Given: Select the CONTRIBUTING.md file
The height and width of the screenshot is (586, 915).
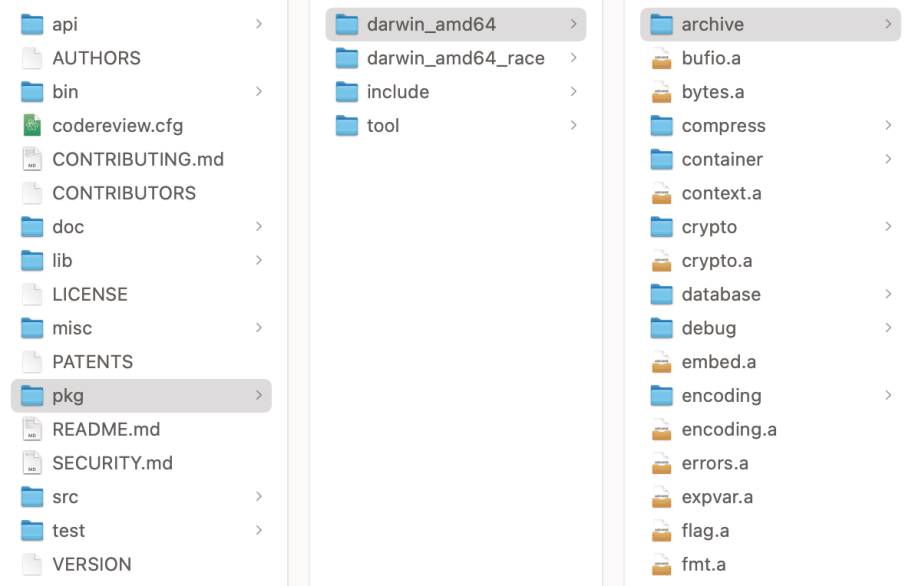Looking at the screenshot, I should coord(141,159).
